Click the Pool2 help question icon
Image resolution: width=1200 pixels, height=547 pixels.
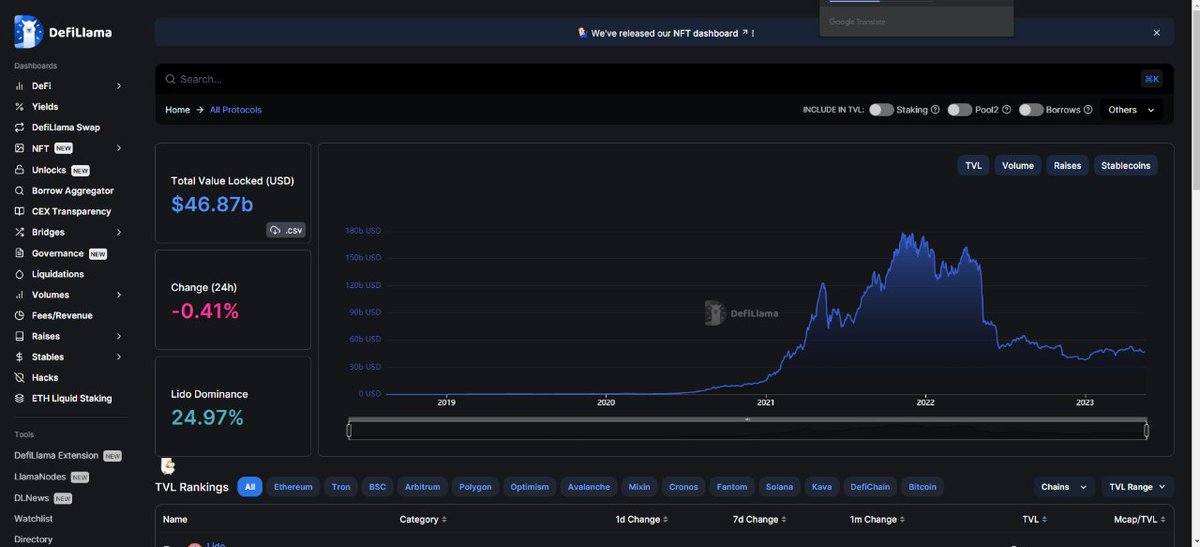tap(1007, 110)
